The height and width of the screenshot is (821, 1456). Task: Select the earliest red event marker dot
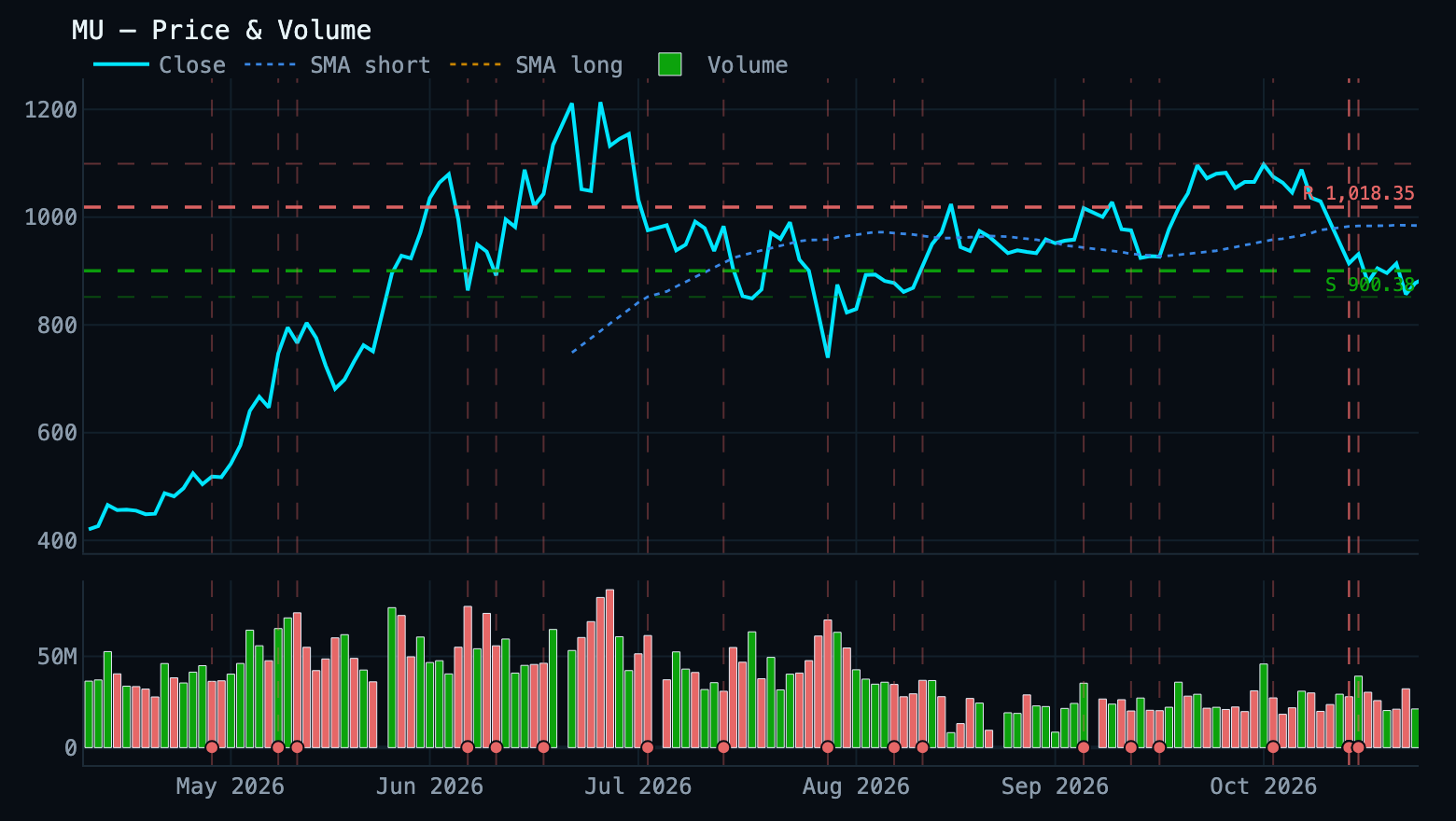pyautogui.click(x=212, y=747)
